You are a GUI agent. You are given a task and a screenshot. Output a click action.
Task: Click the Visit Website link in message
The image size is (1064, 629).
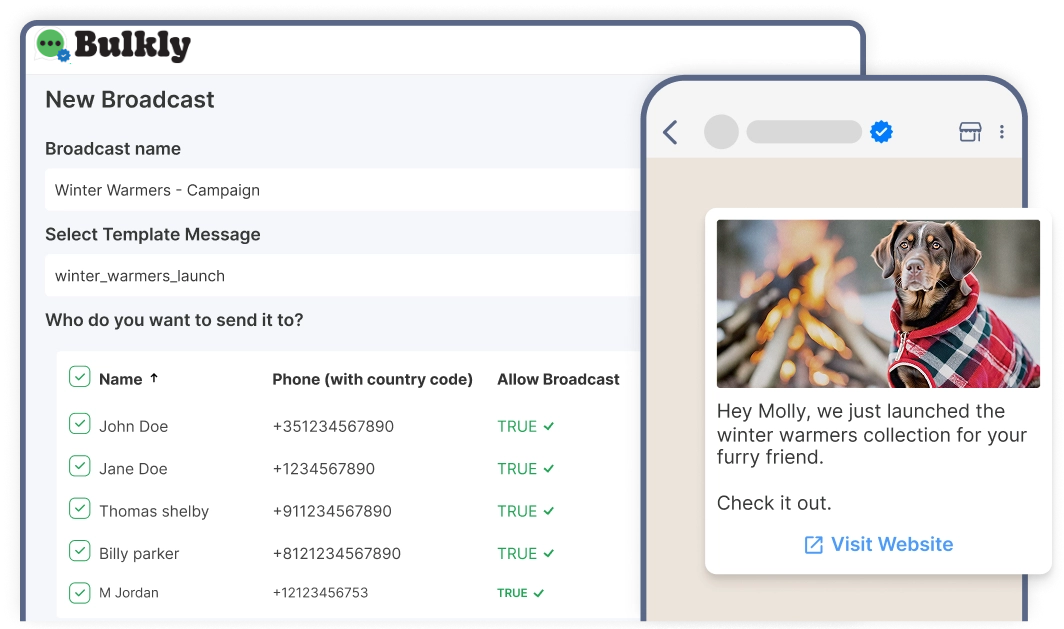(892, 544)
